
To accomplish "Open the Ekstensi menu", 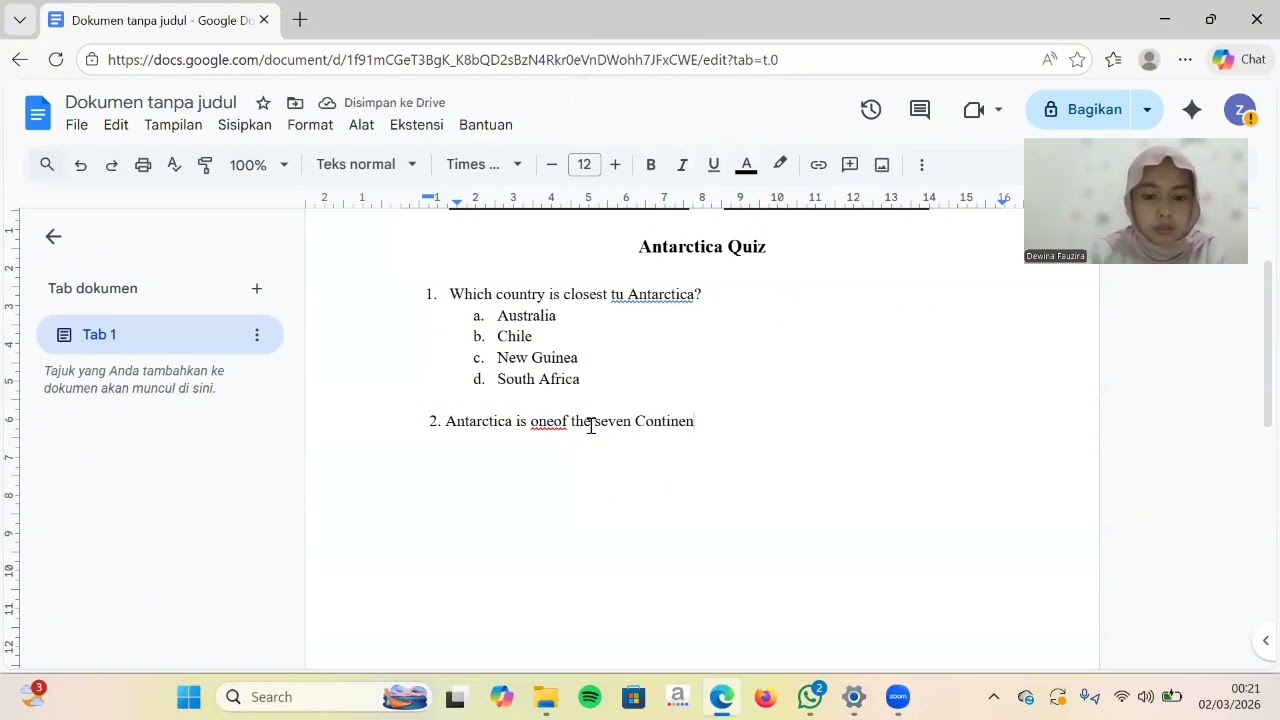I will (416, 125).
